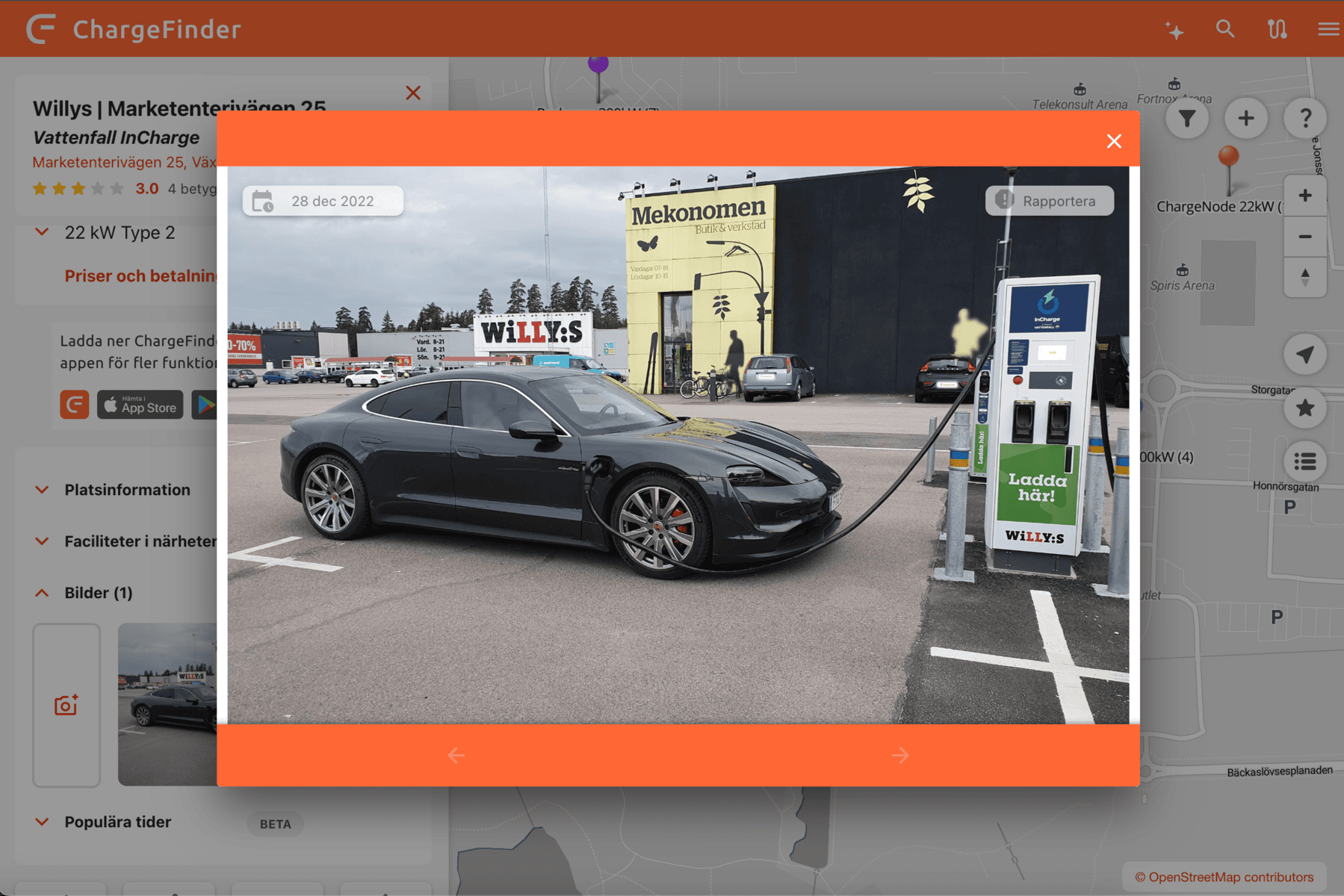Go to next photo arrow
The width and height of the screenshot is (1344, 896).
[900, 756]
